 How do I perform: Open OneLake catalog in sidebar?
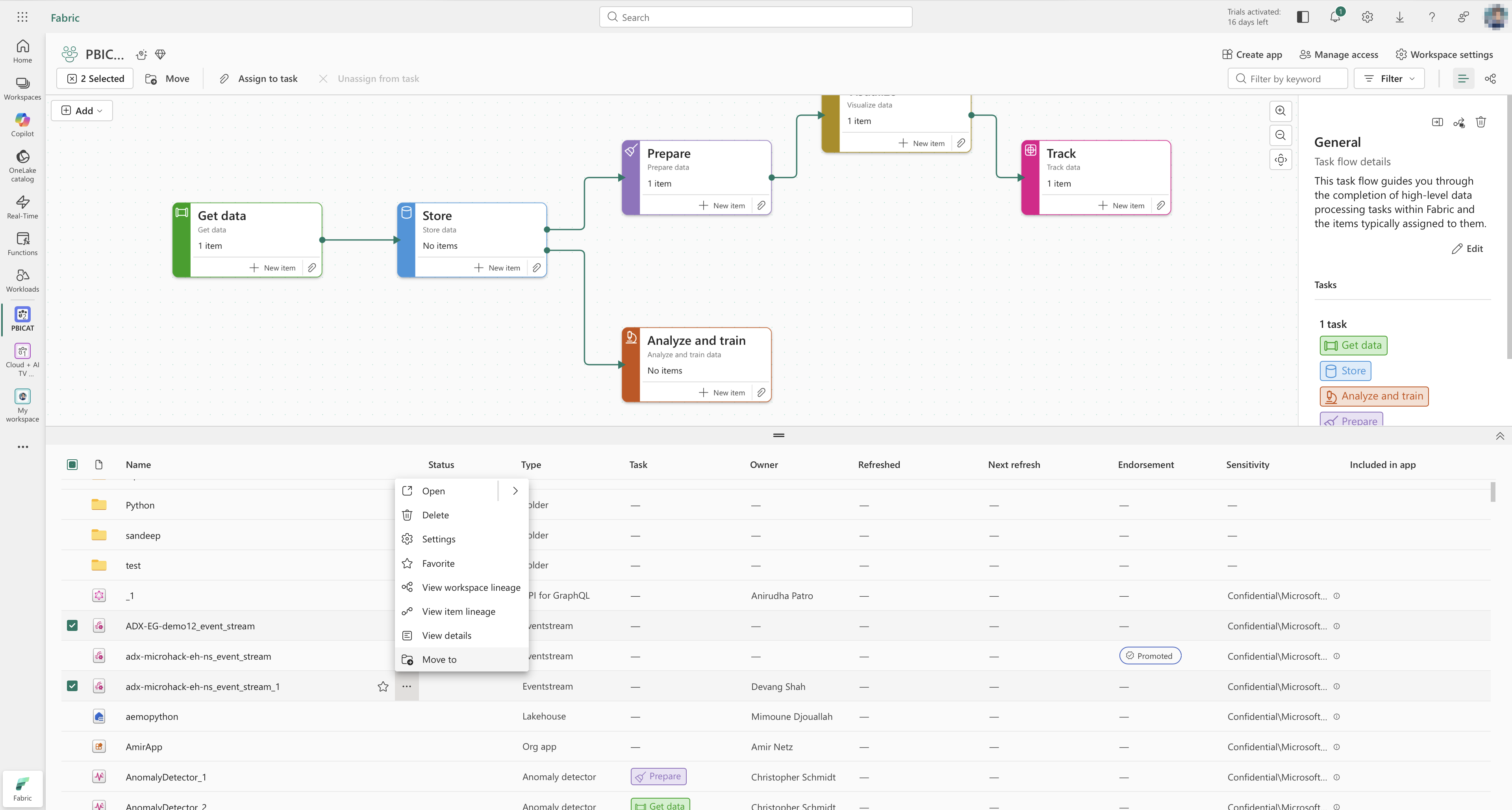(22, 165)
